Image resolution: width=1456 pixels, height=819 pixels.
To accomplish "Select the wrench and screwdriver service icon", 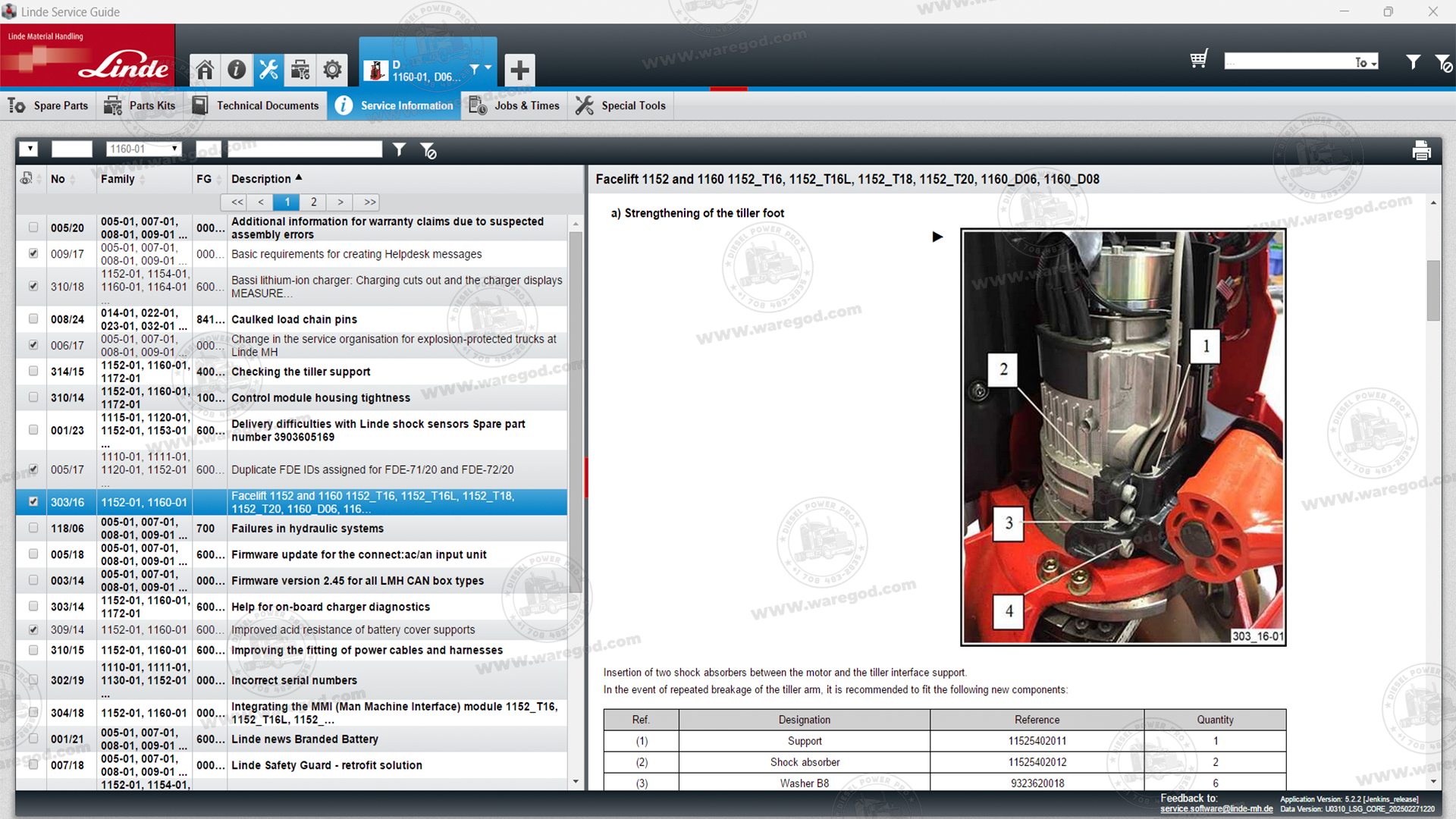I will tap(268, 70).
